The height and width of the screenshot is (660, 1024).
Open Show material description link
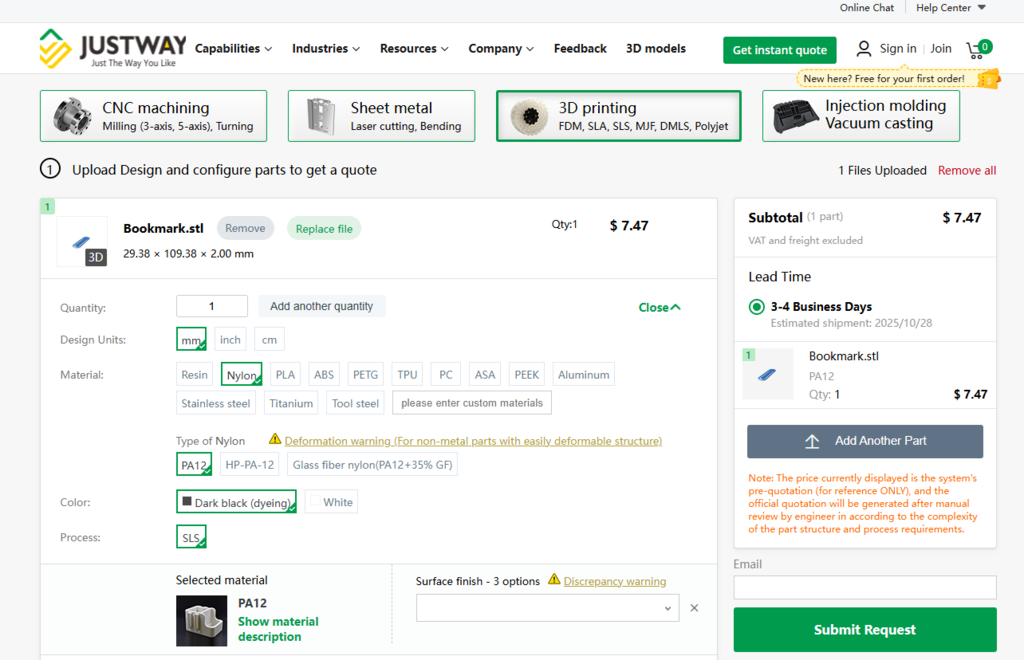(278, 629)
